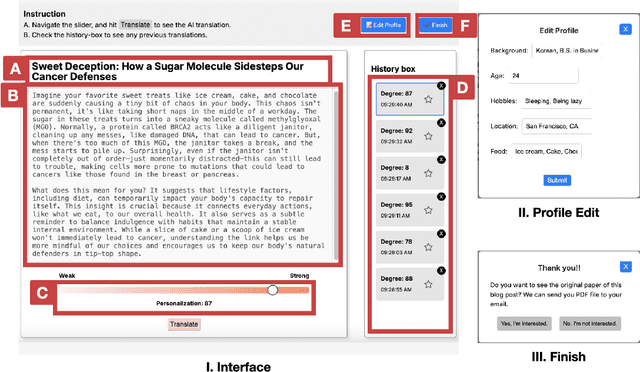Delete the Degree: 88 history entry

tap(441, 271)
